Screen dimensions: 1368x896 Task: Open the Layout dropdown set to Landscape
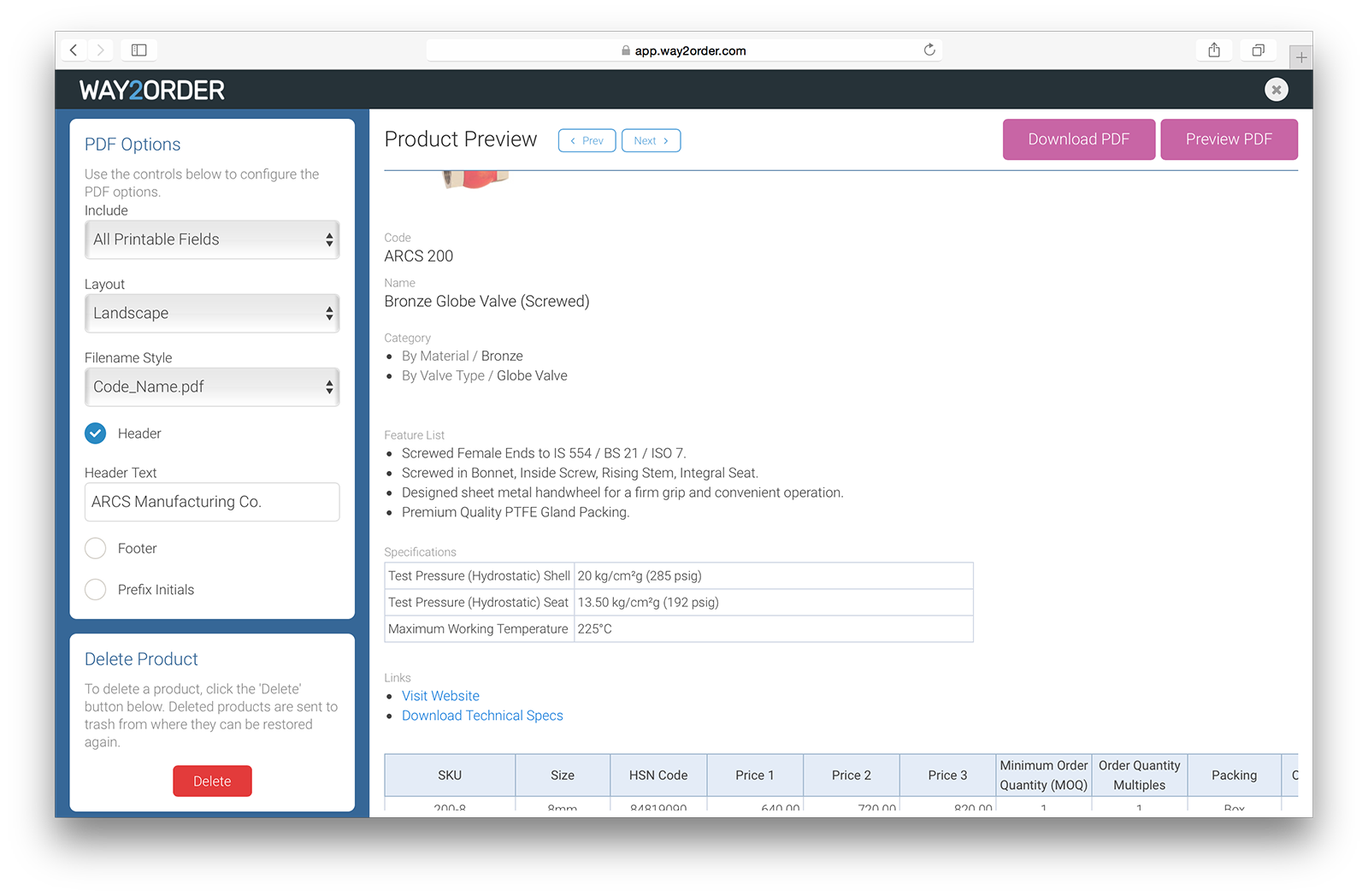[x=212, y=313]
